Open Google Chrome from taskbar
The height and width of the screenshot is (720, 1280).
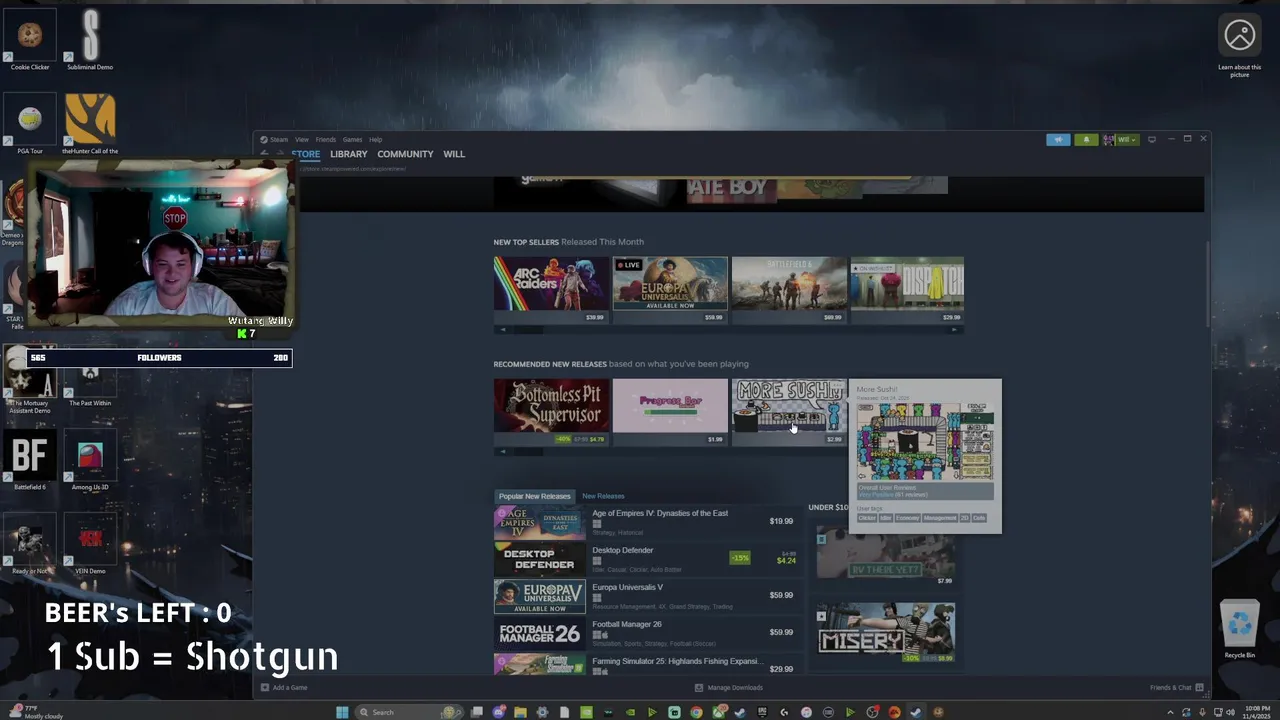[x=696, y=712]
